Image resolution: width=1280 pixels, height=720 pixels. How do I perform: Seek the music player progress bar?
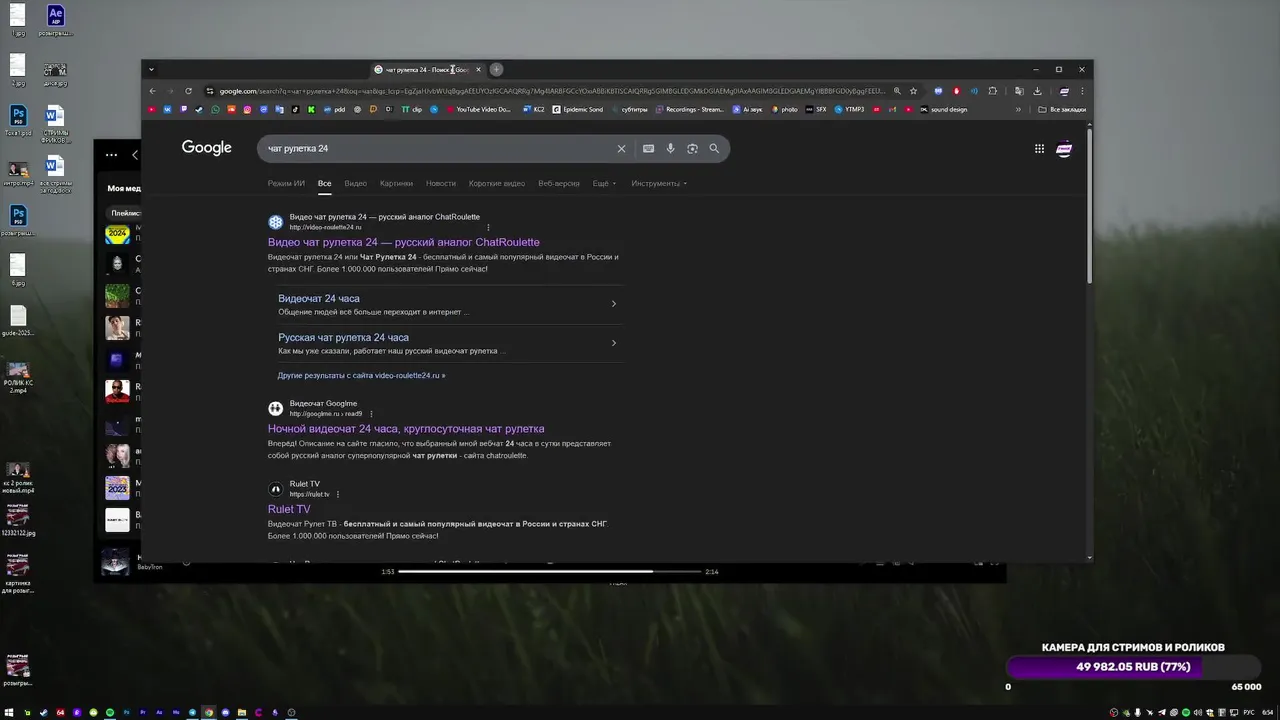pos(549,571)
